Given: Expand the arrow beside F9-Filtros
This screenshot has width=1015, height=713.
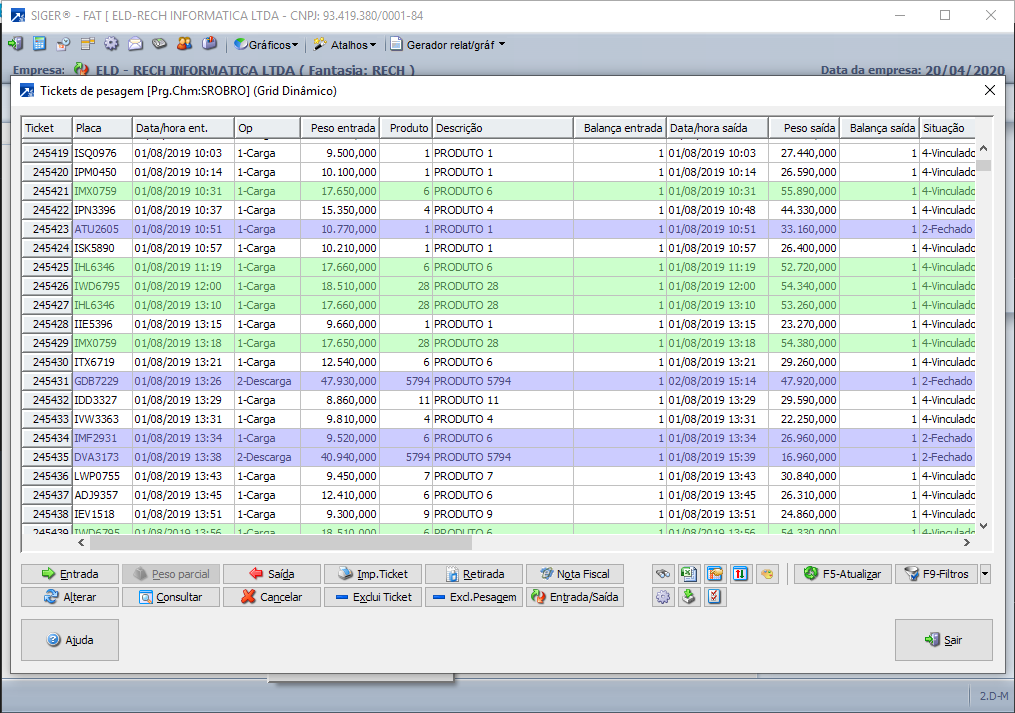Looking at the screenshot, I should coord(985,574).
